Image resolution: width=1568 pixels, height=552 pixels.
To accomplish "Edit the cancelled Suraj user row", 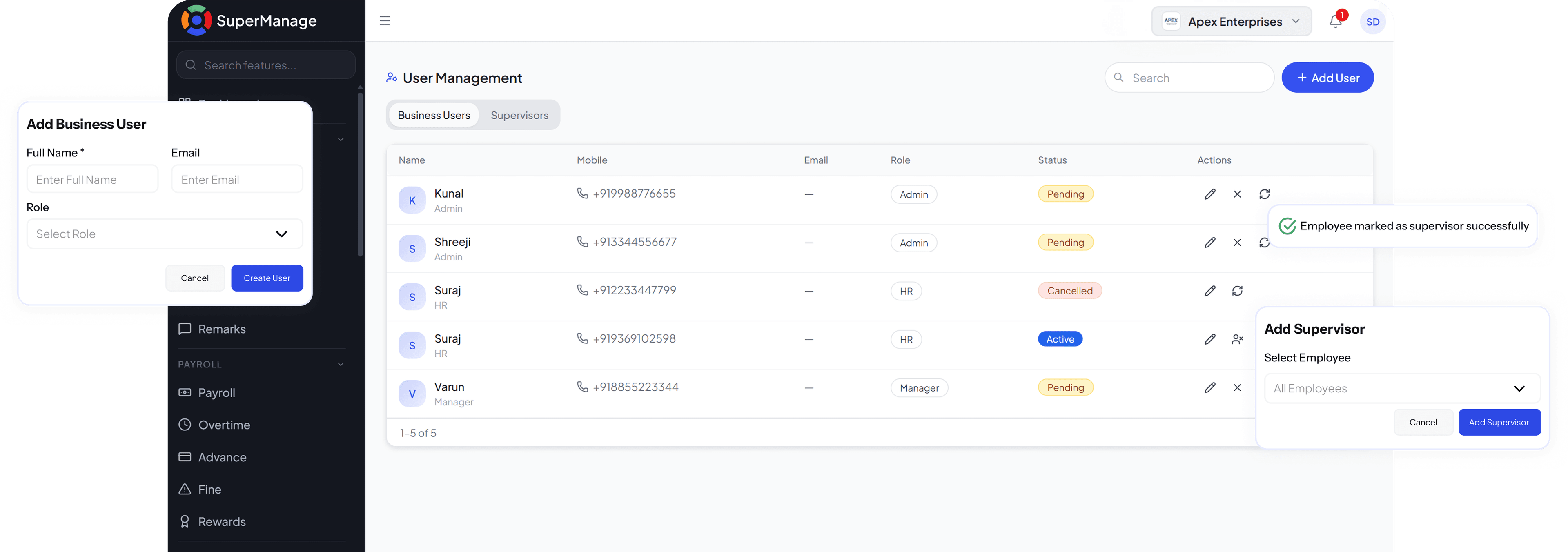I will point(1209,291).
